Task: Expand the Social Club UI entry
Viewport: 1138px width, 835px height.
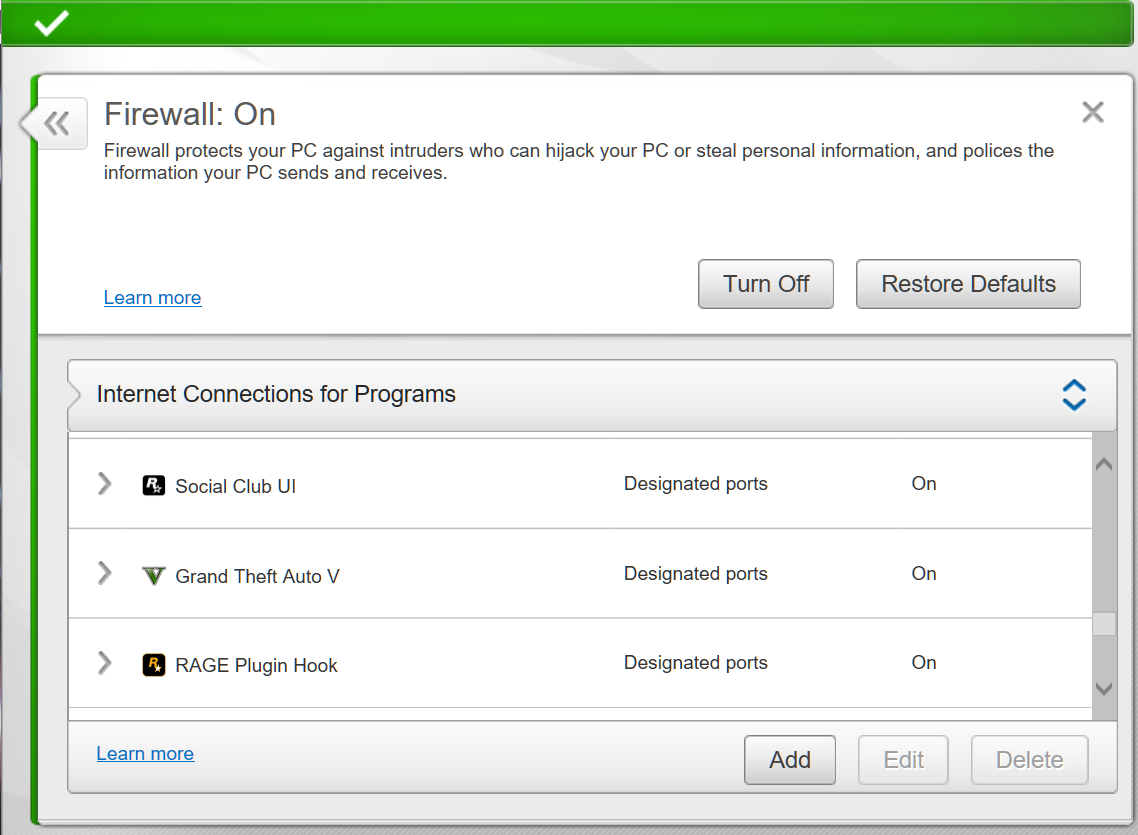Action: [x=104, y=485]
